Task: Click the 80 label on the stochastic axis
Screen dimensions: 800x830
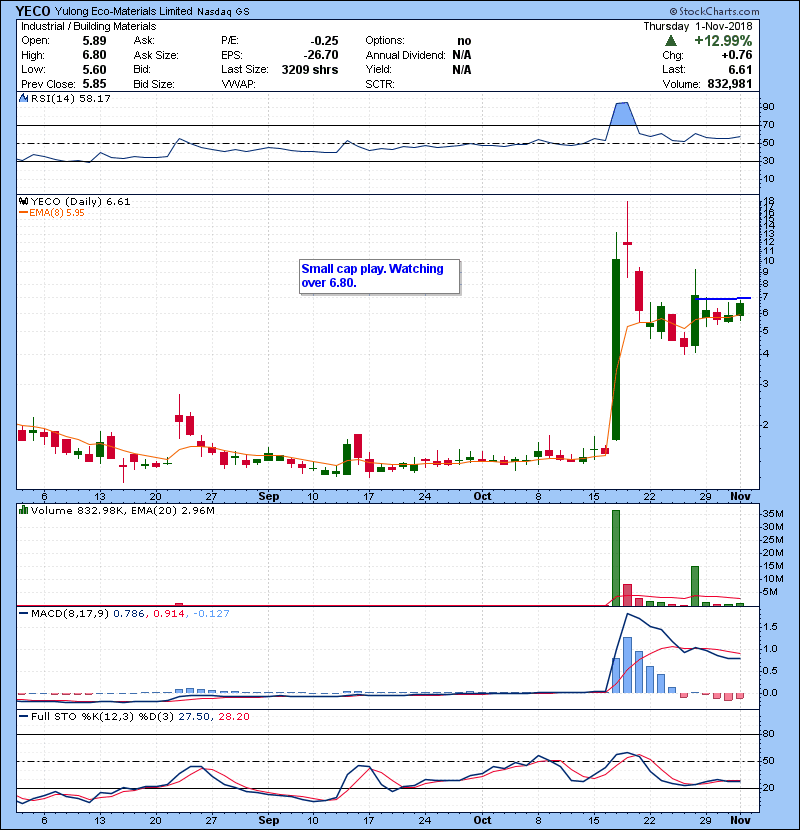Action: [768, 734]
